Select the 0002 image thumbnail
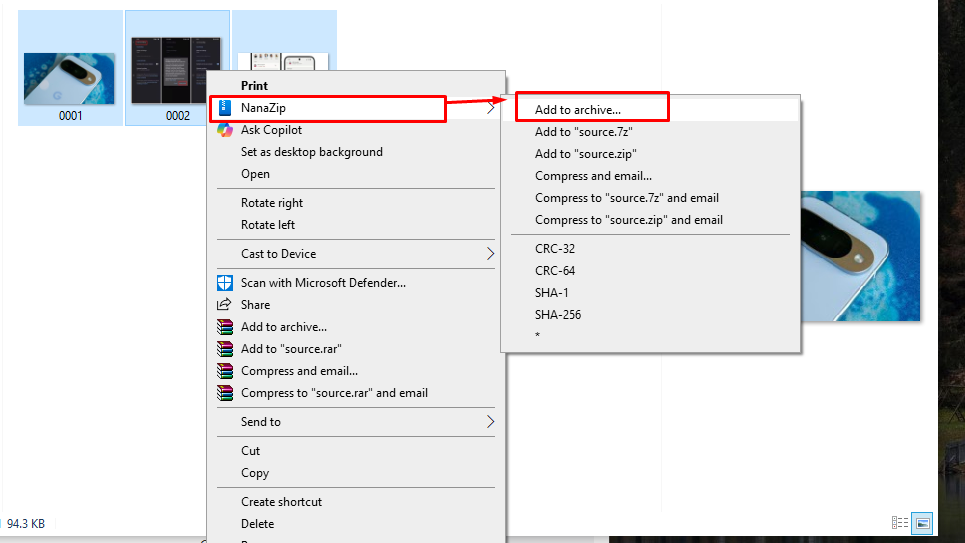The height and width of the screenshot is (543, 965). [177, 73]
